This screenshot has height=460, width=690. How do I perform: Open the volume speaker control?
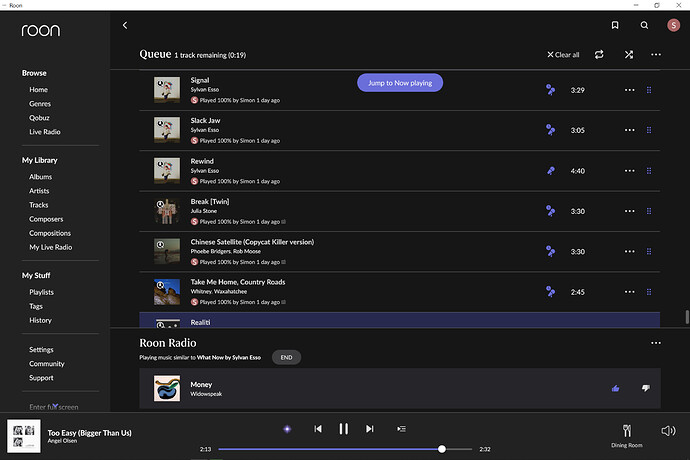[668, 431]
